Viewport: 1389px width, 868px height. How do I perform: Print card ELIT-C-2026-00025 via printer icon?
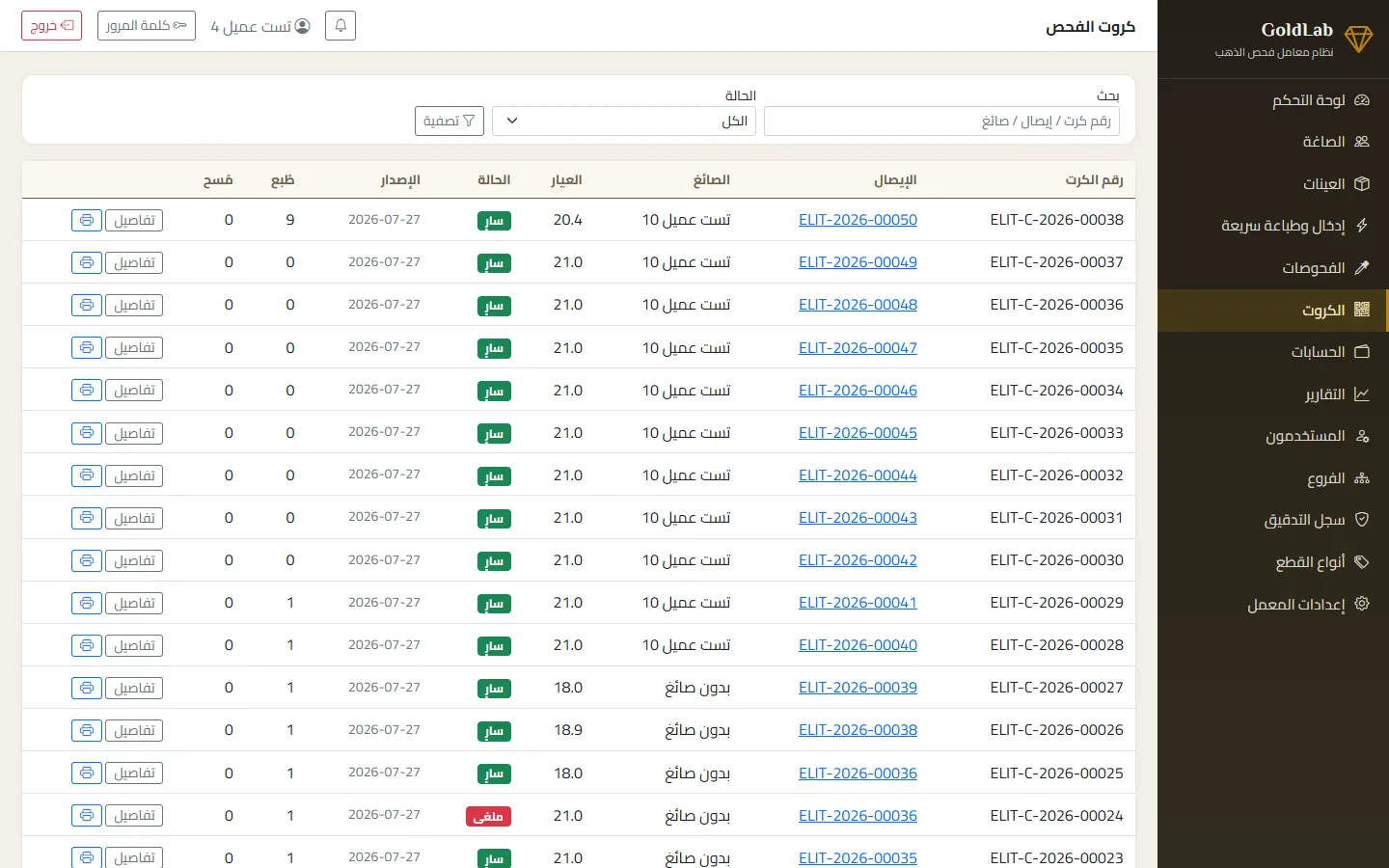click(x=87, y=773)
